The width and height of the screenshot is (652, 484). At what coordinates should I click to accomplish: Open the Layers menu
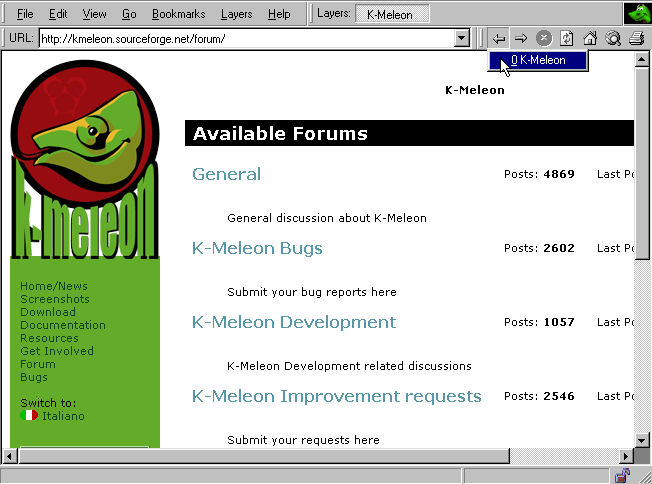[236, 14]
